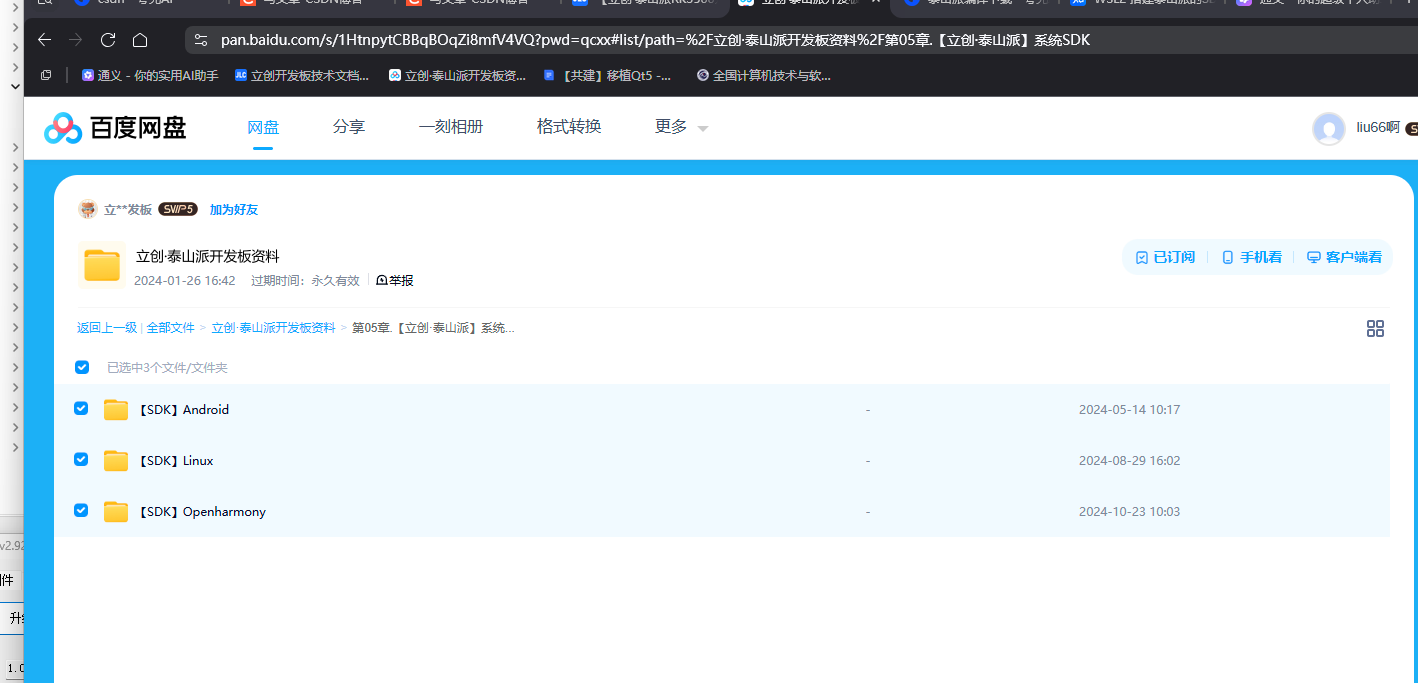The width and height of the screenshot is (1418, 683).
Task: Open the 通义 AI助手 bookmark
Action: pyautogui.click(x=150, y=75)
